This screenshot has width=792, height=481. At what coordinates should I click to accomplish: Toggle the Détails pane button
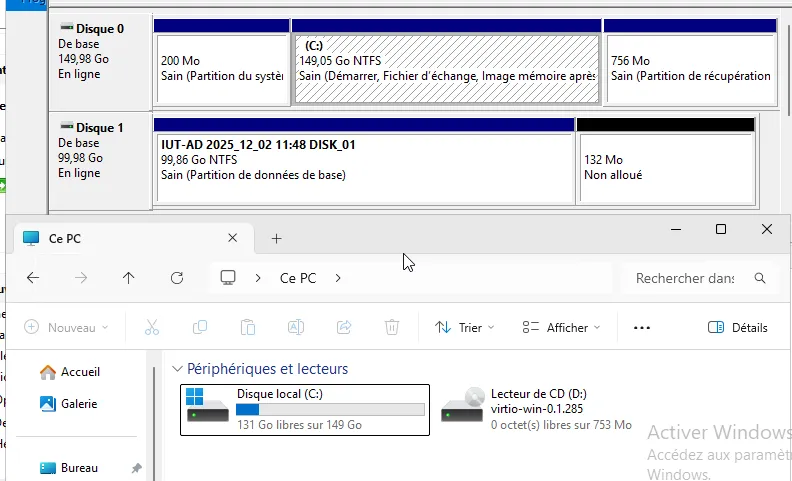tap(737, 327)
